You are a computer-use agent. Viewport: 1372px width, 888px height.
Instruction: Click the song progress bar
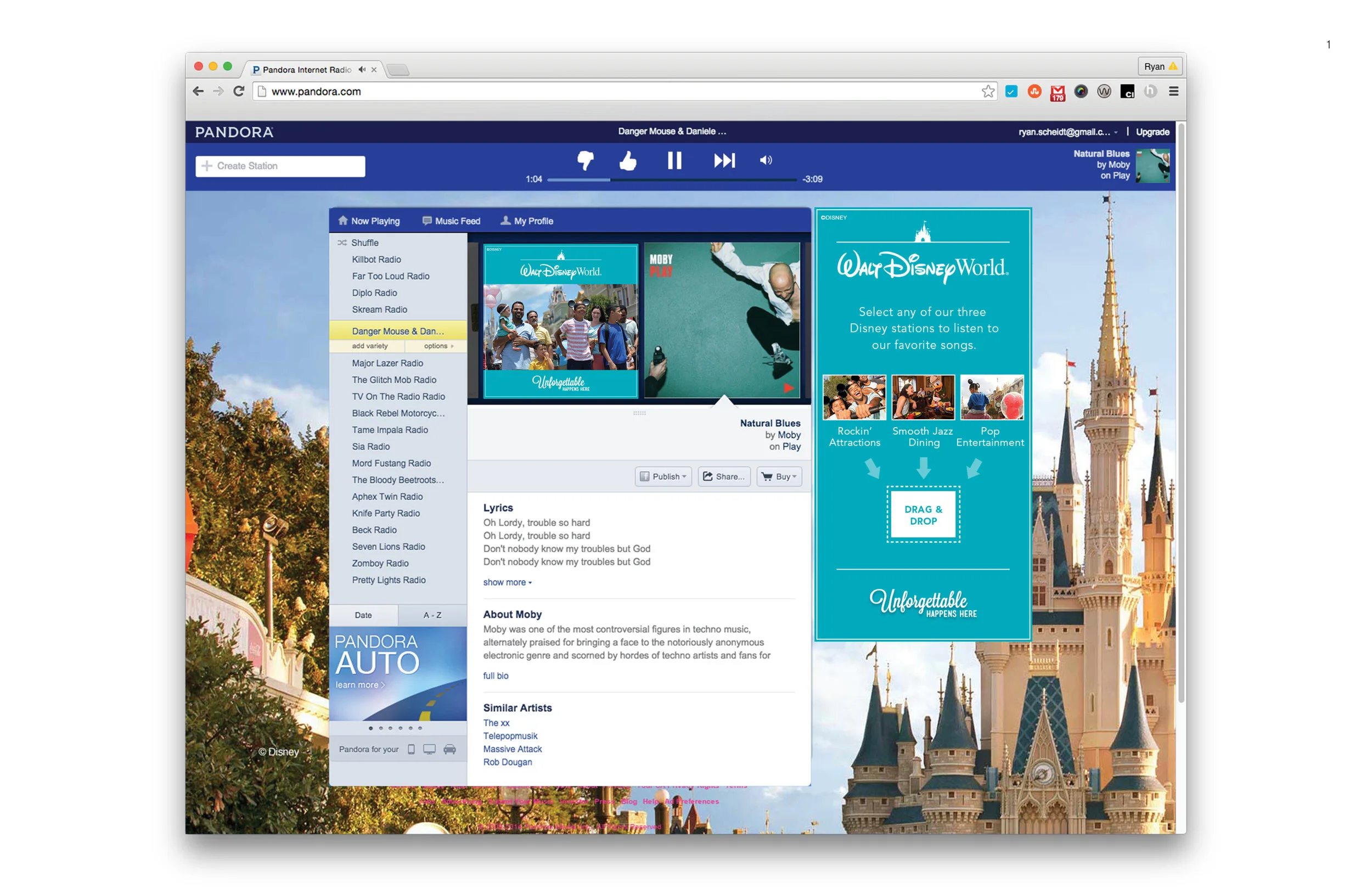tap(672, 180)
